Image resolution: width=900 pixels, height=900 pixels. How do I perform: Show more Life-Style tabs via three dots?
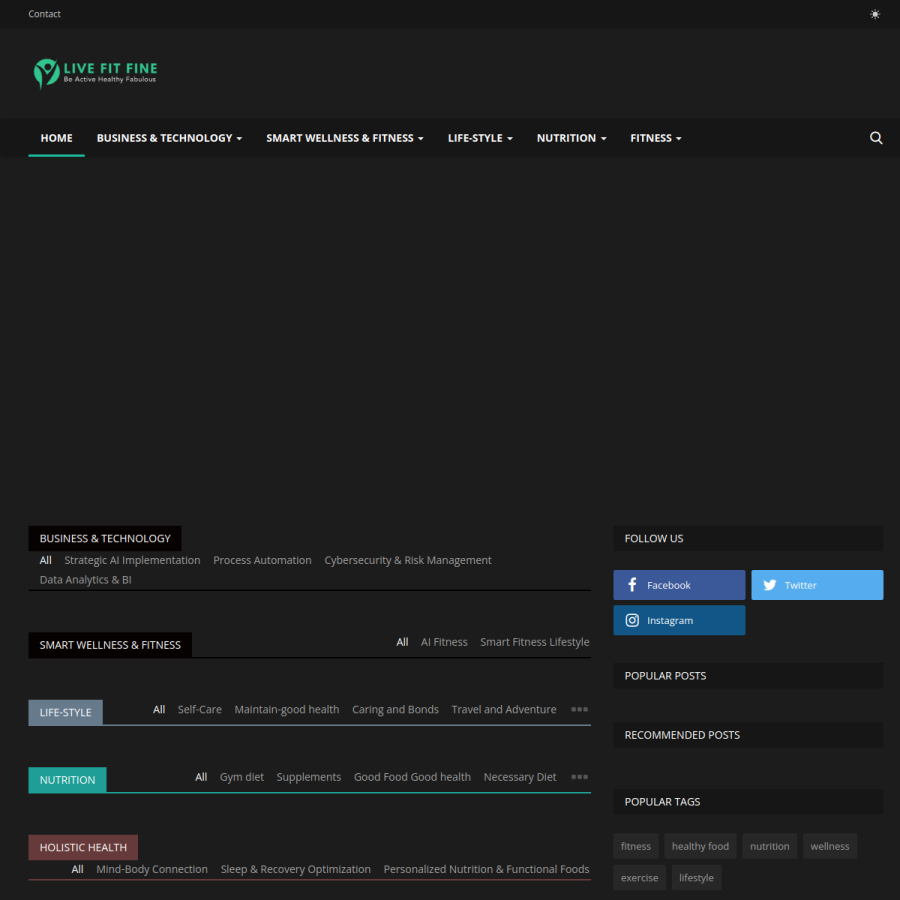579,709
